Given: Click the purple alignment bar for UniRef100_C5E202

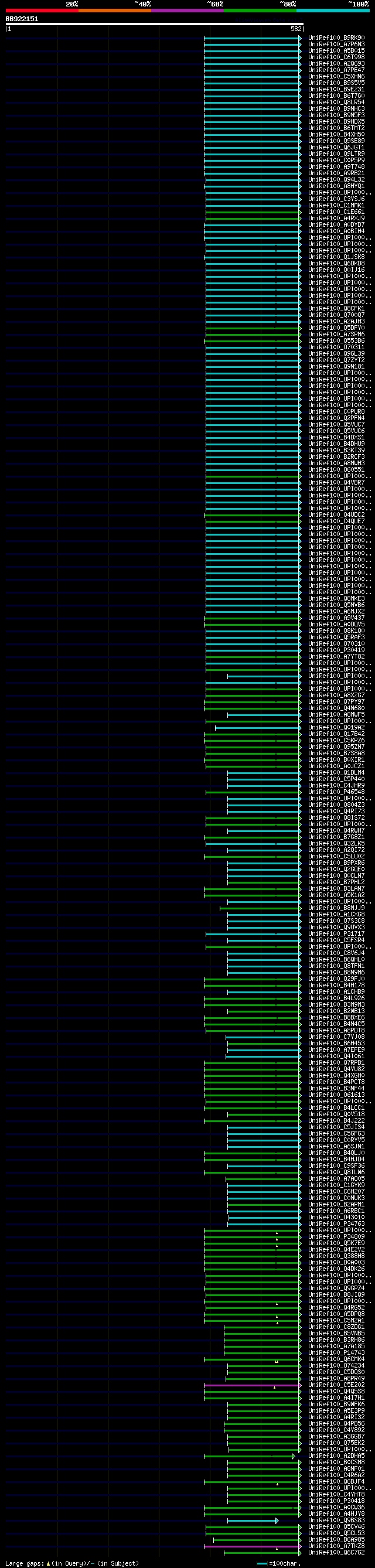Looking at the screenshot, I should pos(253,1385).
